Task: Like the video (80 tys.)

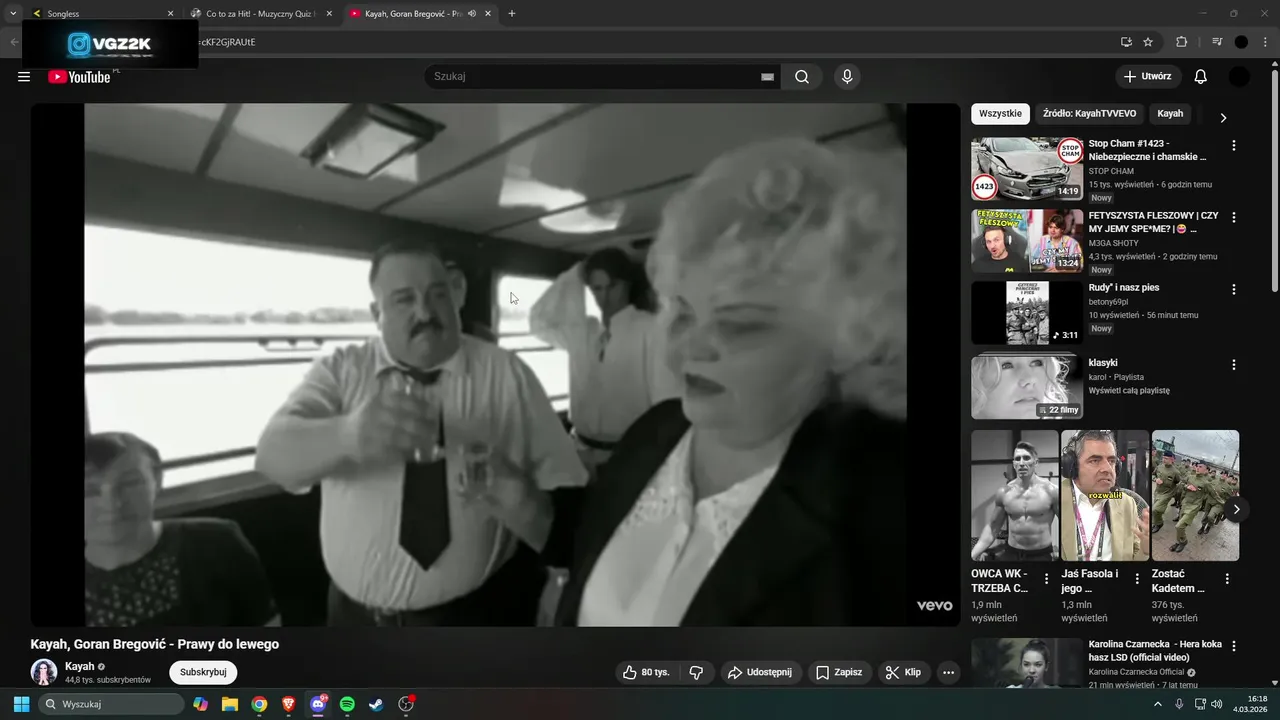Action: (646, 673)
